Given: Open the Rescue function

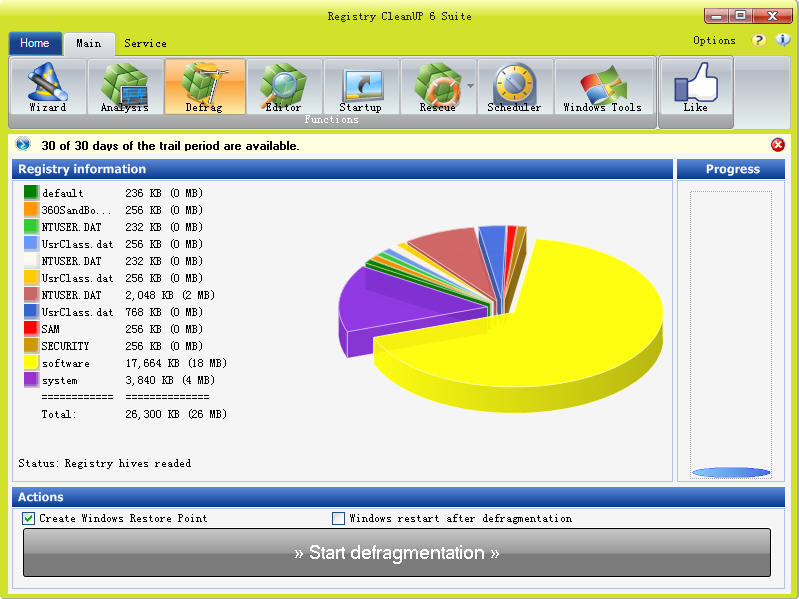Looking at the screenshot, I should click(x=437, y=87).
